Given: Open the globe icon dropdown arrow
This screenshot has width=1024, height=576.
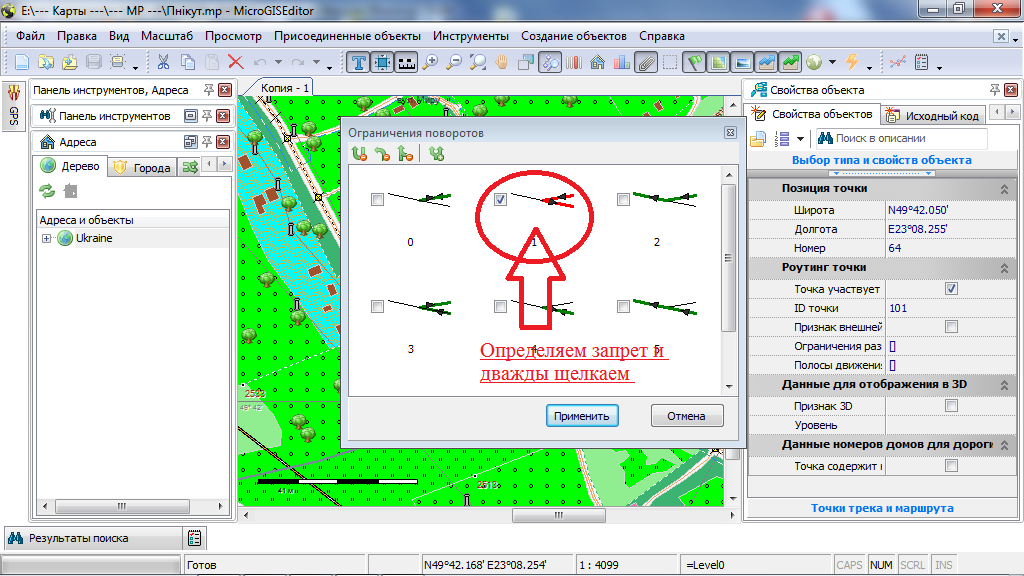Looking at the screenshot, I should click(832, 64).
